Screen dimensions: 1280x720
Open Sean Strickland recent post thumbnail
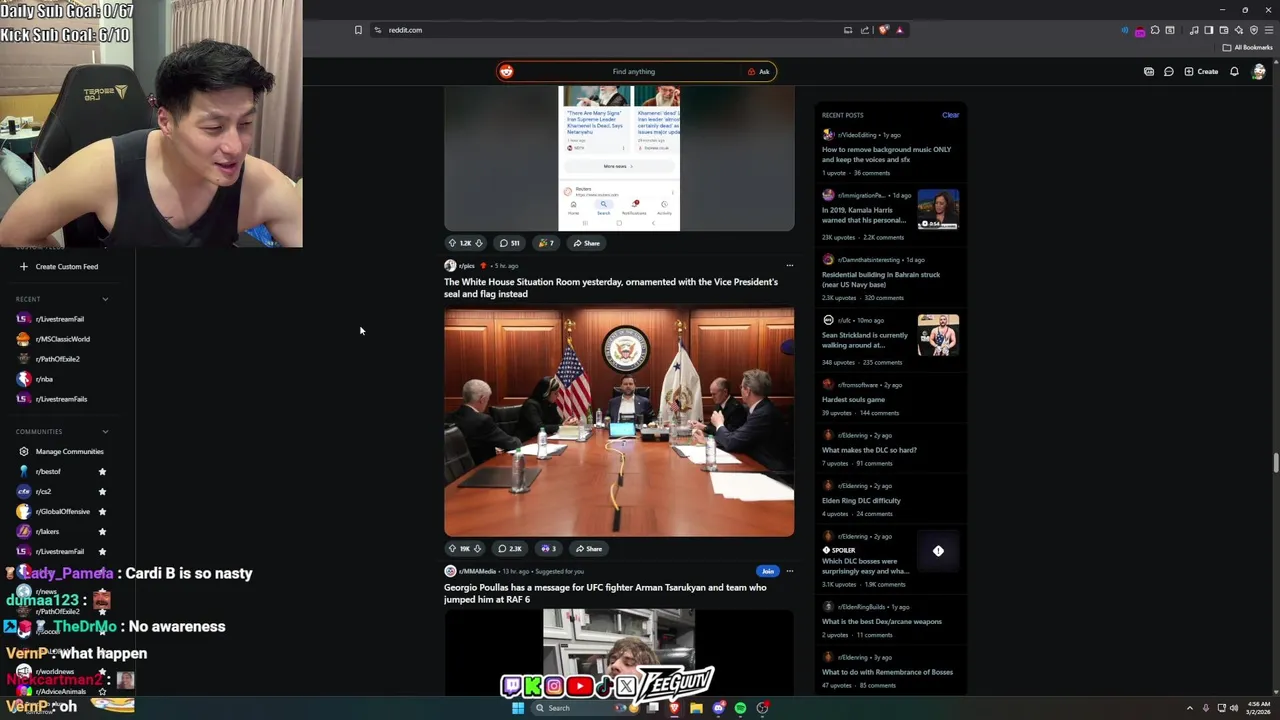coord(938,334)
